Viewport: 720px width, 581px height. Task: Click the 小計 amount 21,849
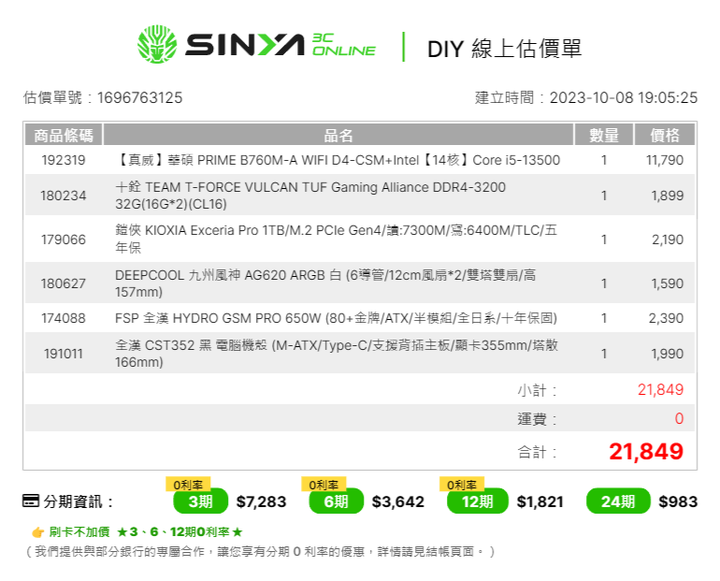[660, 390]
